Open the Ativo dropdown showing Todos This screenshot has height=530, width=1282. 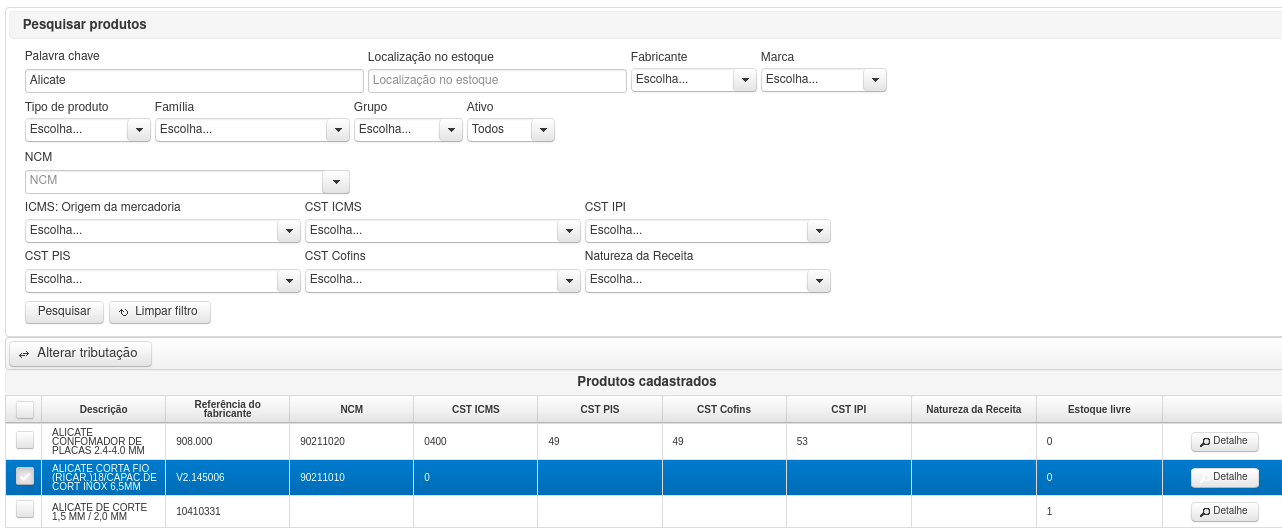click(510, 130)
